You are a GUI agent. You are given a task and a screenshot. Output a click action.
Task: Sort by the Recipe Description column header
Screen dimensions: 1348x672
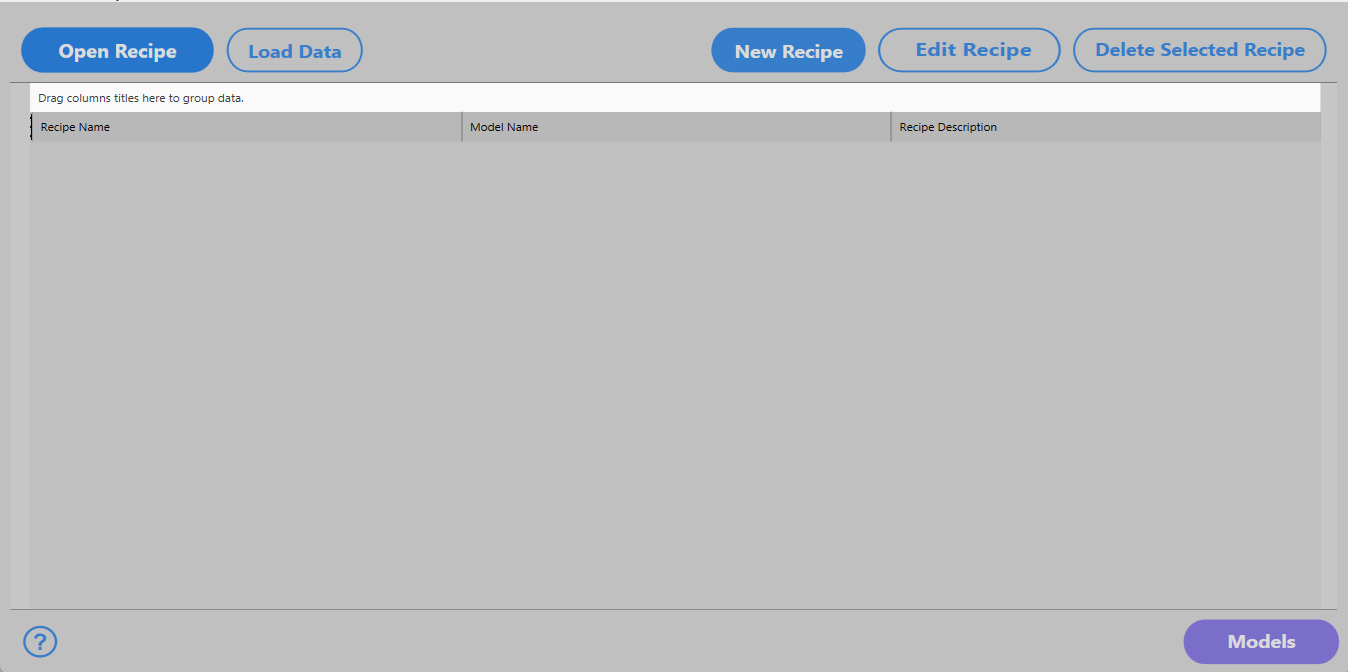click(1105, 127)
